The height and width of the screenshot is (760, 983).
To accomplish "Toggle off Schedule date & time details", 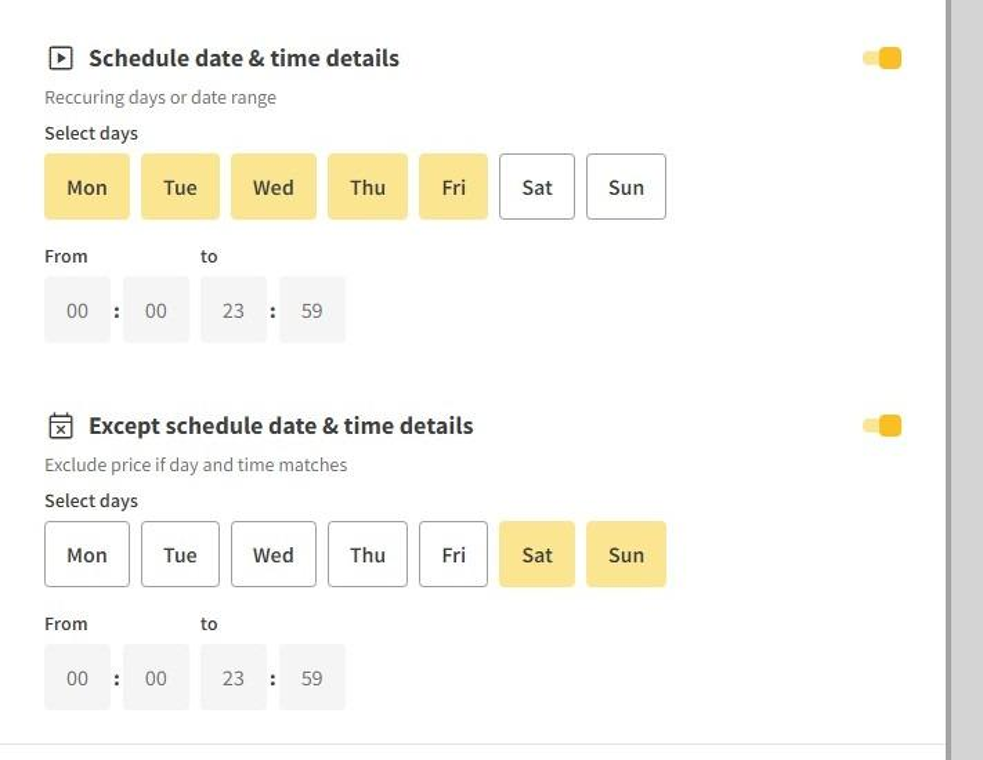I will pos(882,58).
